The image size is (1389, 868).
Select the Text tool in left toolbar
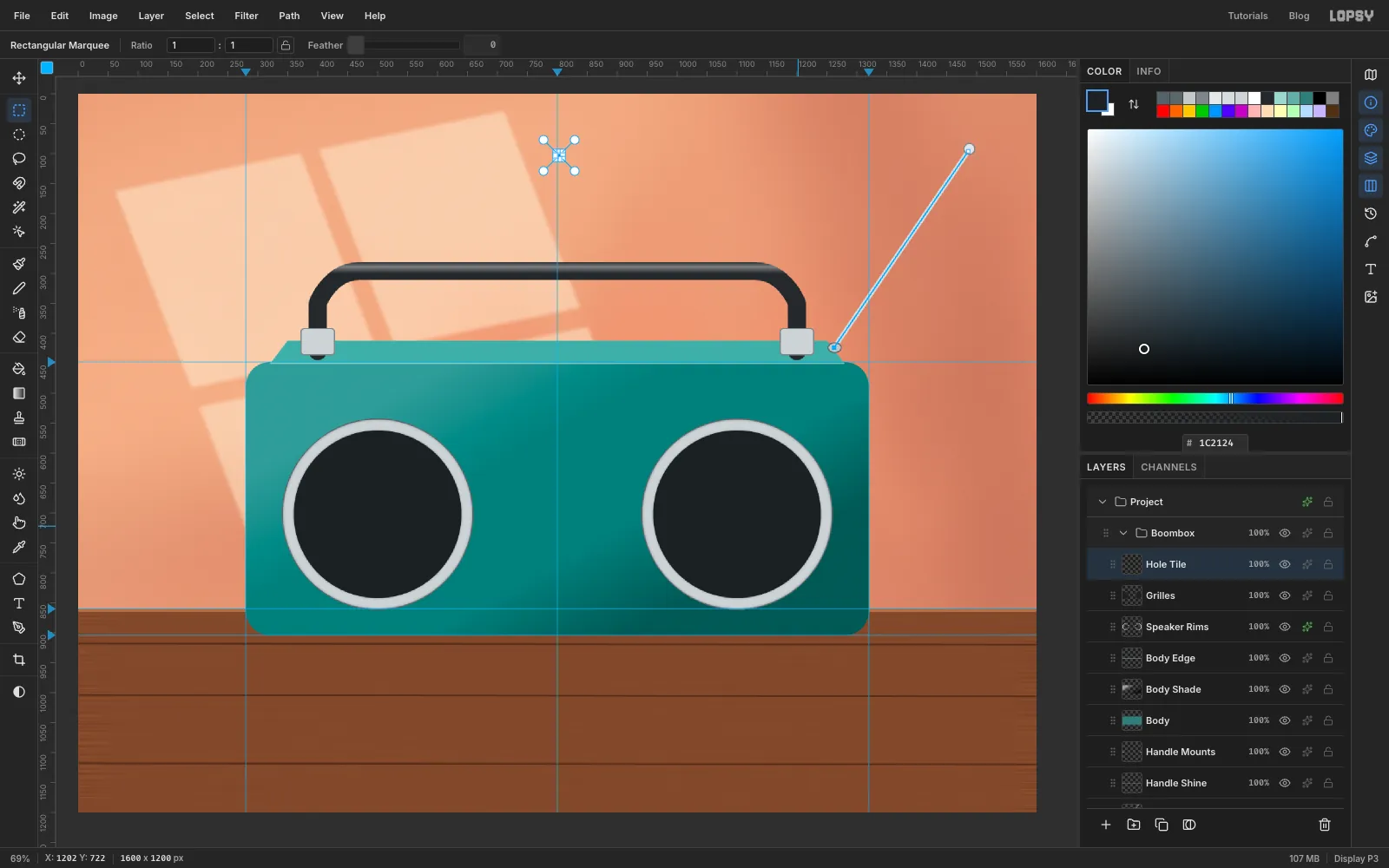pyautogui.click(x=19, y=603)
